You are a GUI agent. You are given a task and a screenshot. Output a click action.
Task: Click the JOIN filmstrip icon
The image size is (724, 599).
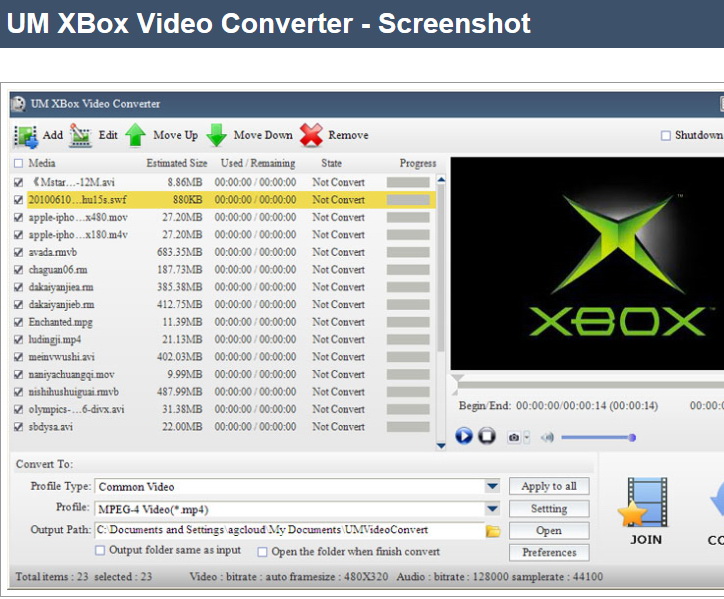[x=645, y=502]
